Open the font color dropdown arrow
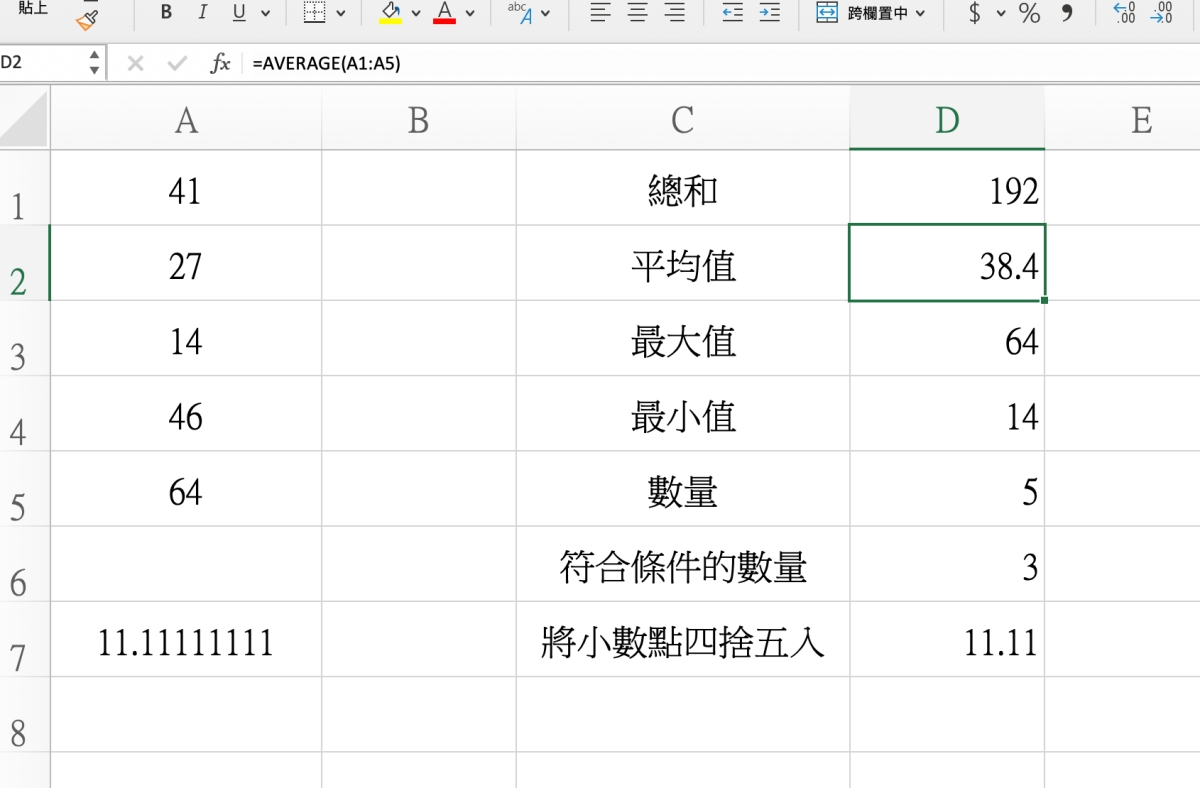Screen dimensions: 1200x788 click(x=470, y=14)
